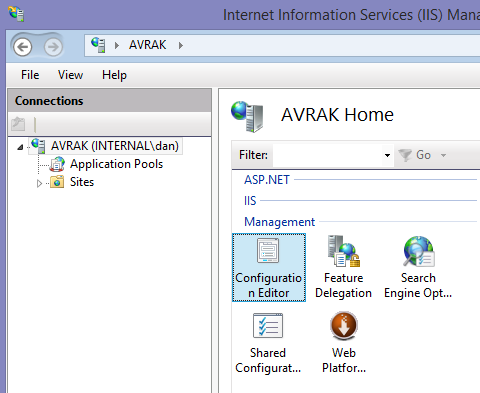Open Search Engine Optimization feature

tap(418, 268)
